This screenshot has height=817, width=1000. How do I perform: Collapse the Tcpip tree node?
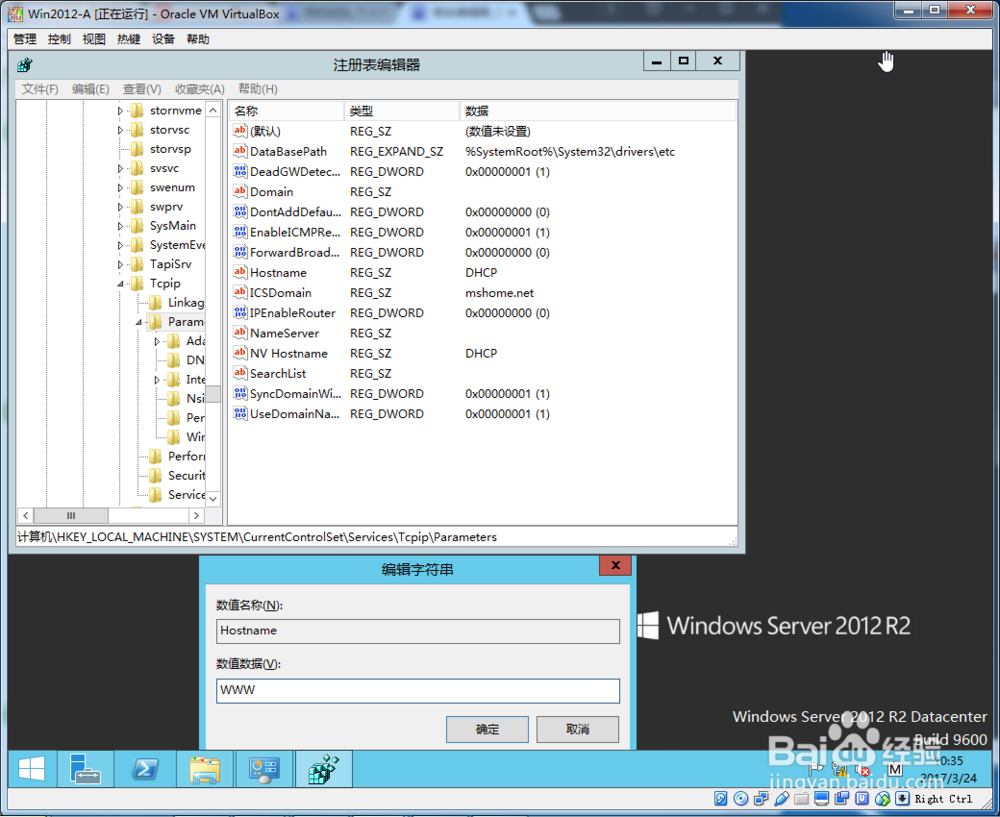coord(120,284)
